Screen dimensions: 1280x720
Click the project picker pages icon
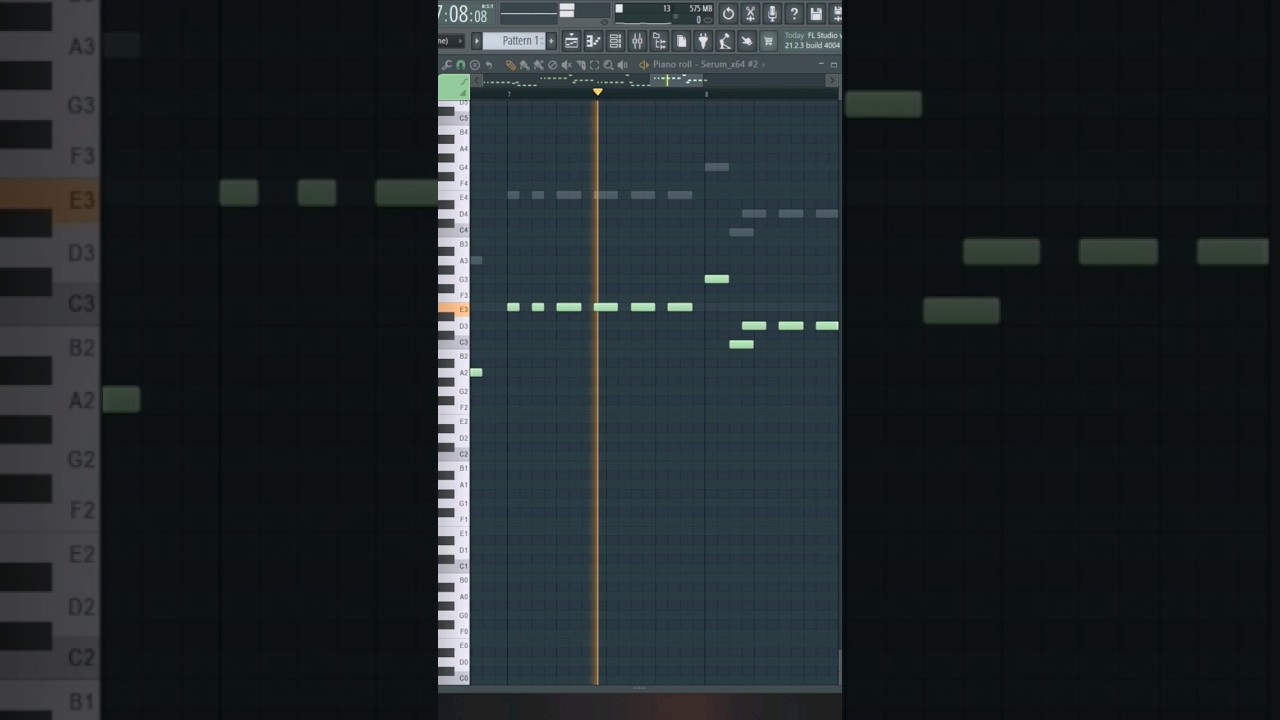coord(681,41)
